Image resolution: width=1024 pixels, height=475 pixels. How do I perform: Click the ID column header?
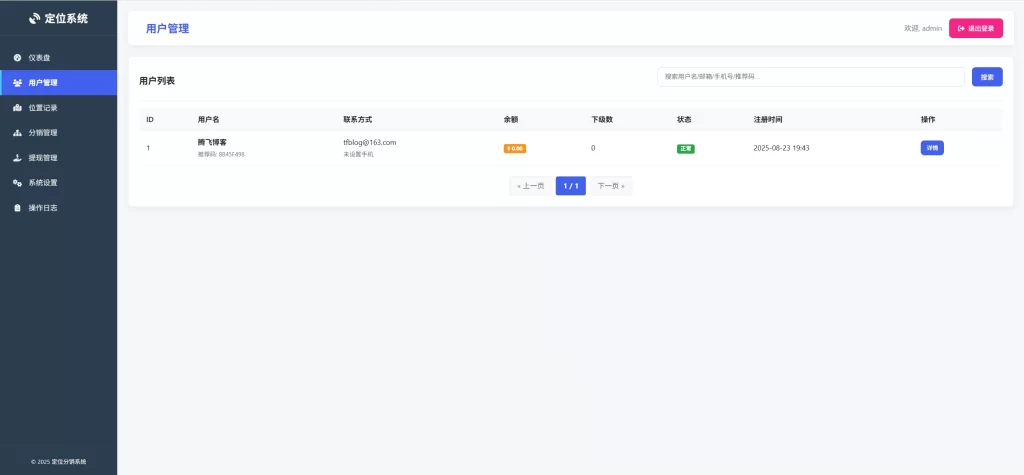150,120
